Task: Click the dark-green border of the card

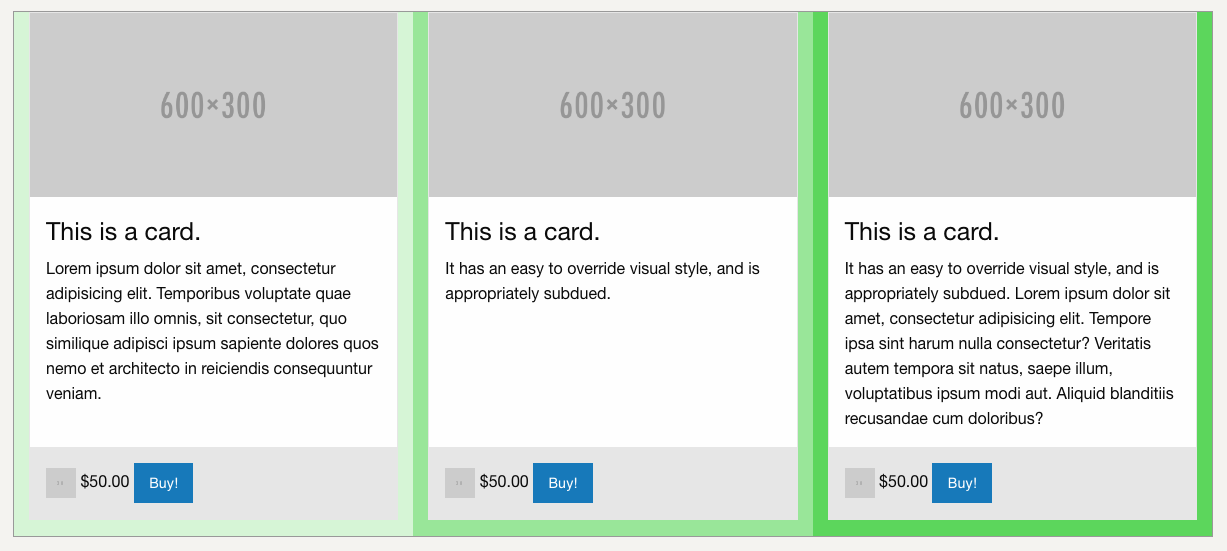Action: point(1204,274)
